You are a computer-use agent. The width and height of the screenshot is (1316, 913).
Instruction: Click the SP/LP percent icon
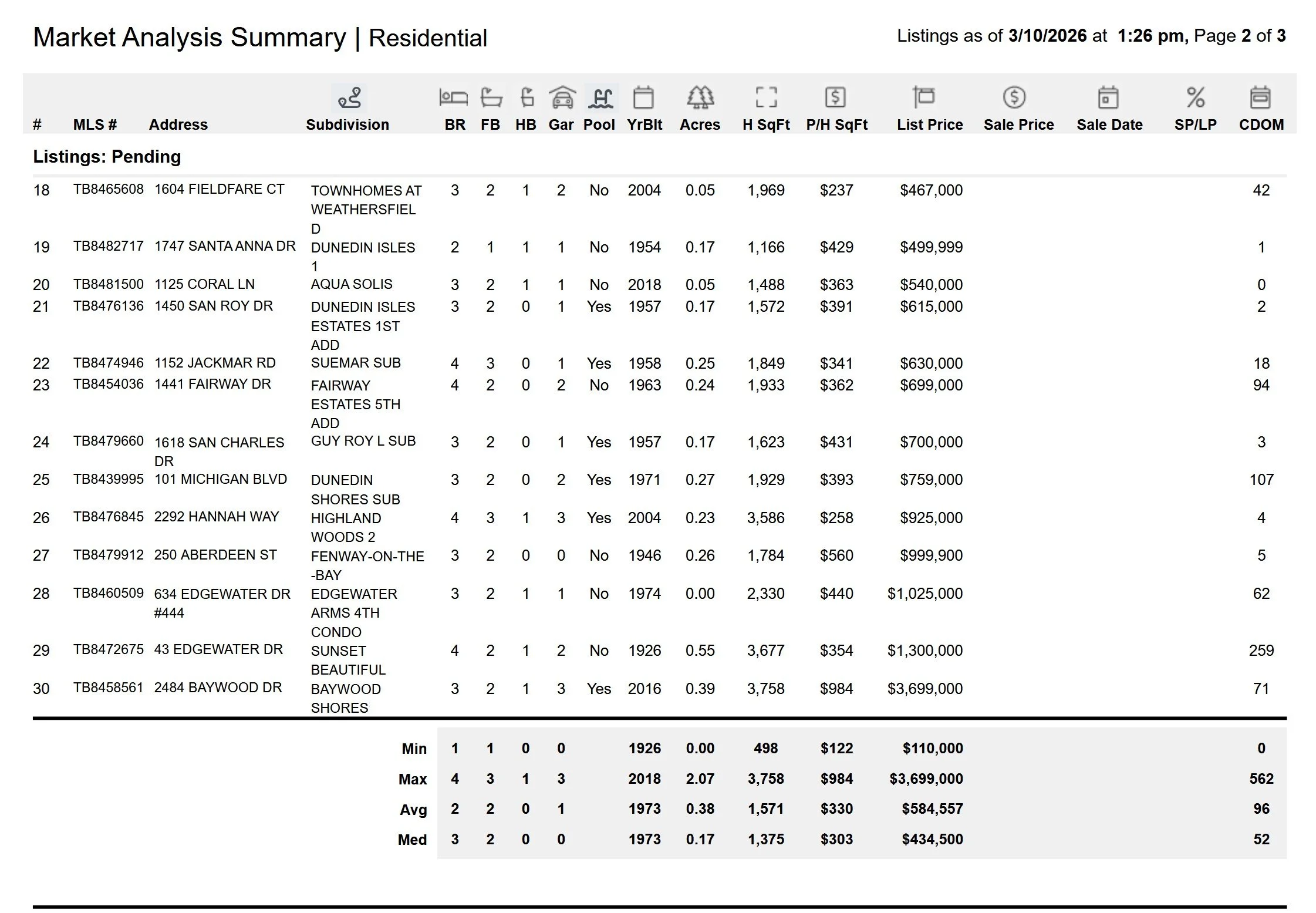click(x=1195, y=97)
